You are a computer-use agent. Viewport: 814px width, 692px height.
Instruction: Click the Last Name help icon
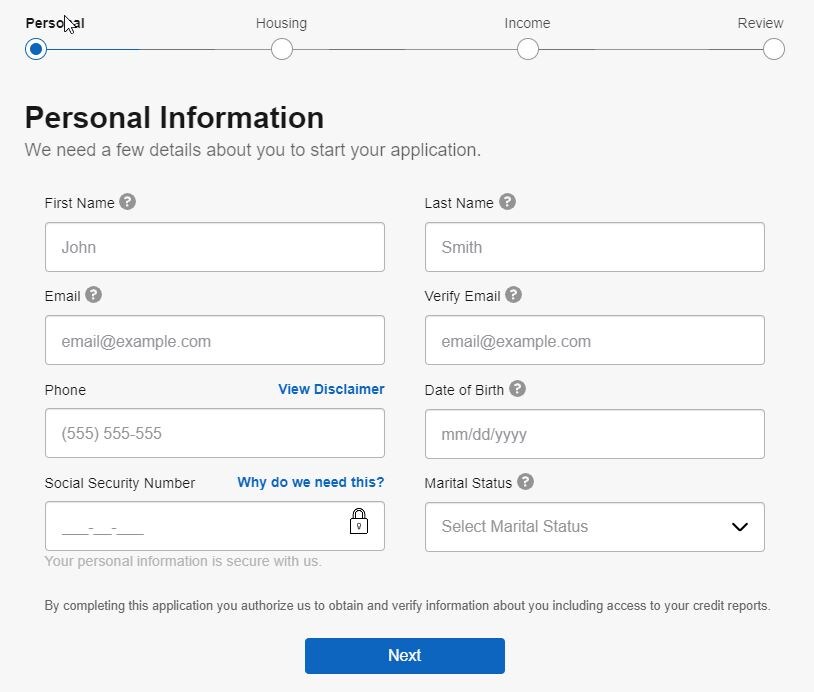click(x=507, y=202)
